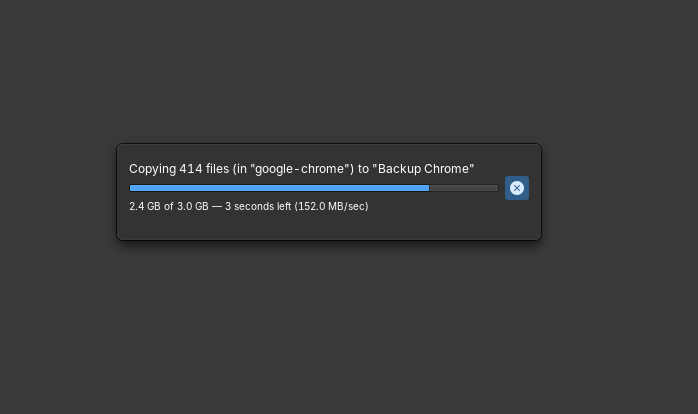
Task: Click the "Backup Chrome" destination name
Action: pyautogui.click(x=423, y=169)
